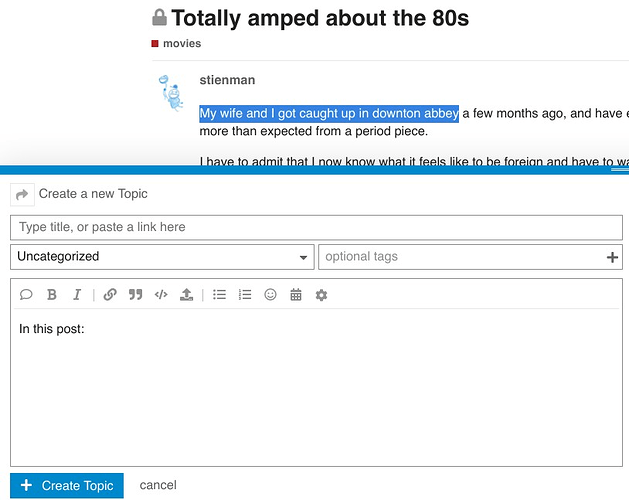Click stienman's avatar image
Image resolution: width=629 pixels, height=500 pixels.
[171, 93]
